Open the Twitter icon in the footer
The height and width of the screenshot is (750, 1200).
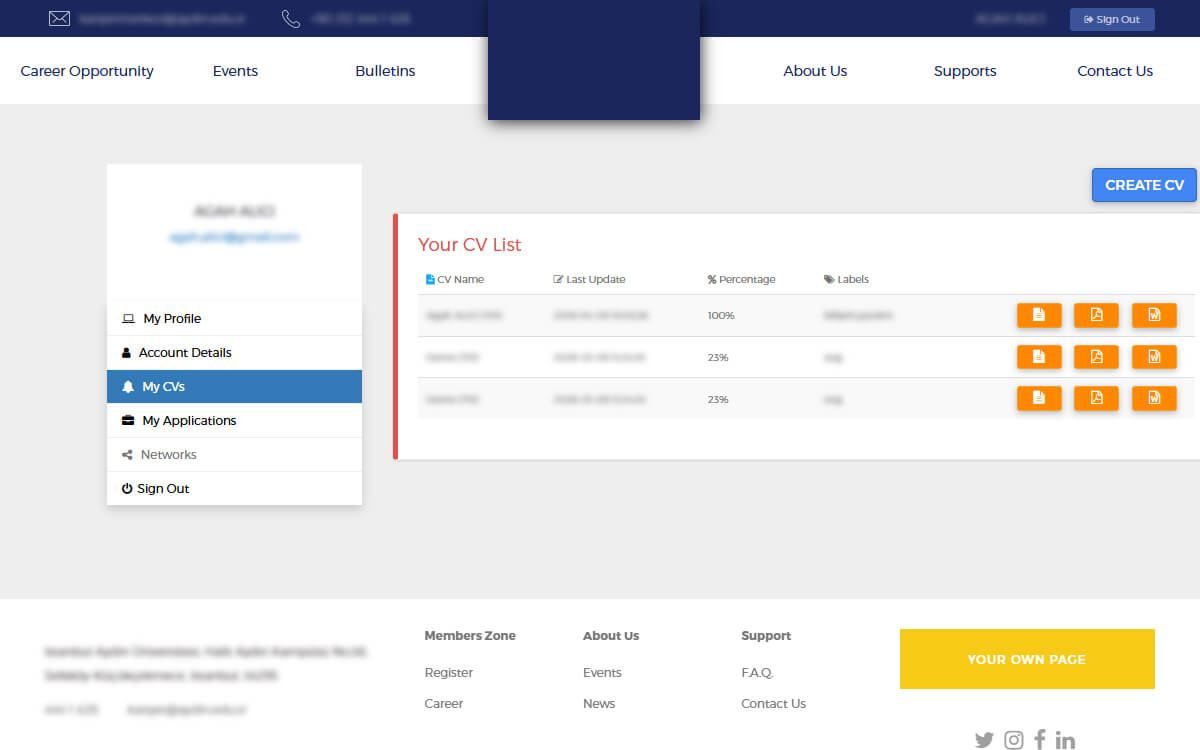click(x=984, y=740)
